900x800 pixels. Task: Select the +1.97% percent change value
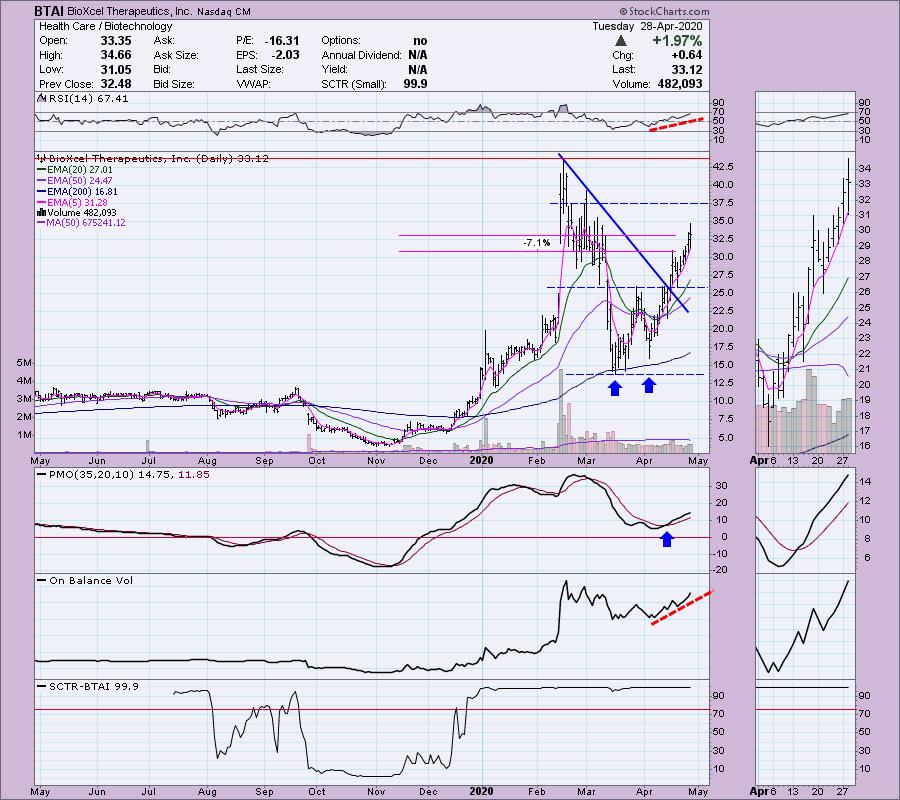[677, 41]
